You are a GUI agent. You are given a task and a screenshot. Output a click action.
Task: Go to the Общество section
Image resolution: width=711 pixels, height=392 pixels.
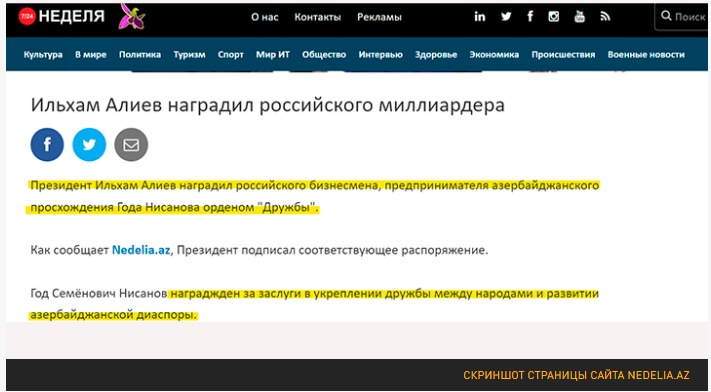pos(324,54)
